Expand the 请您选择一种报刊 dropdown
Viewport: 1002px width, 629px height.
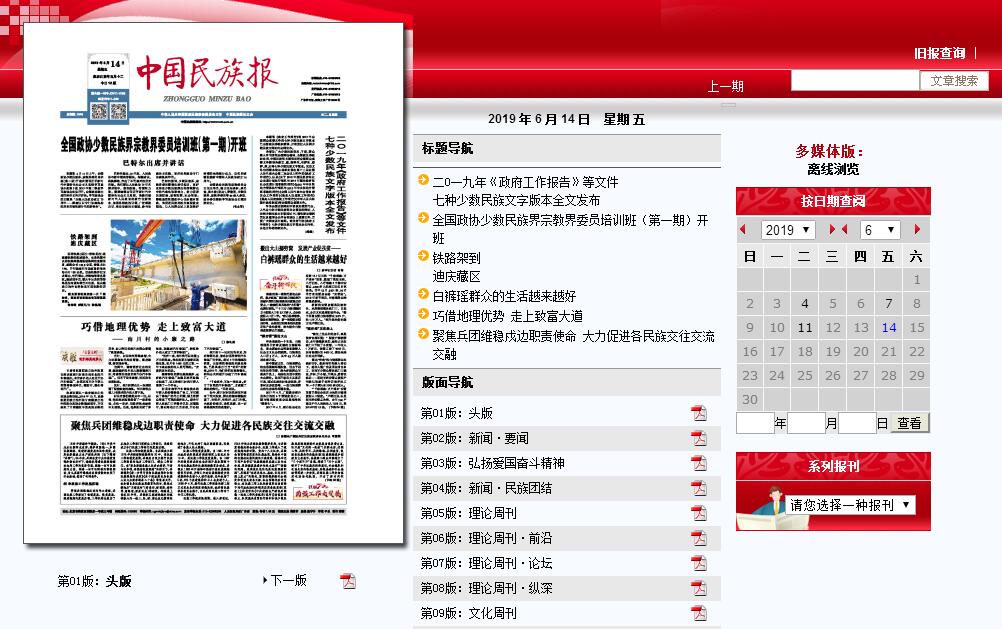pyautogui.click(x=850, y=505)
